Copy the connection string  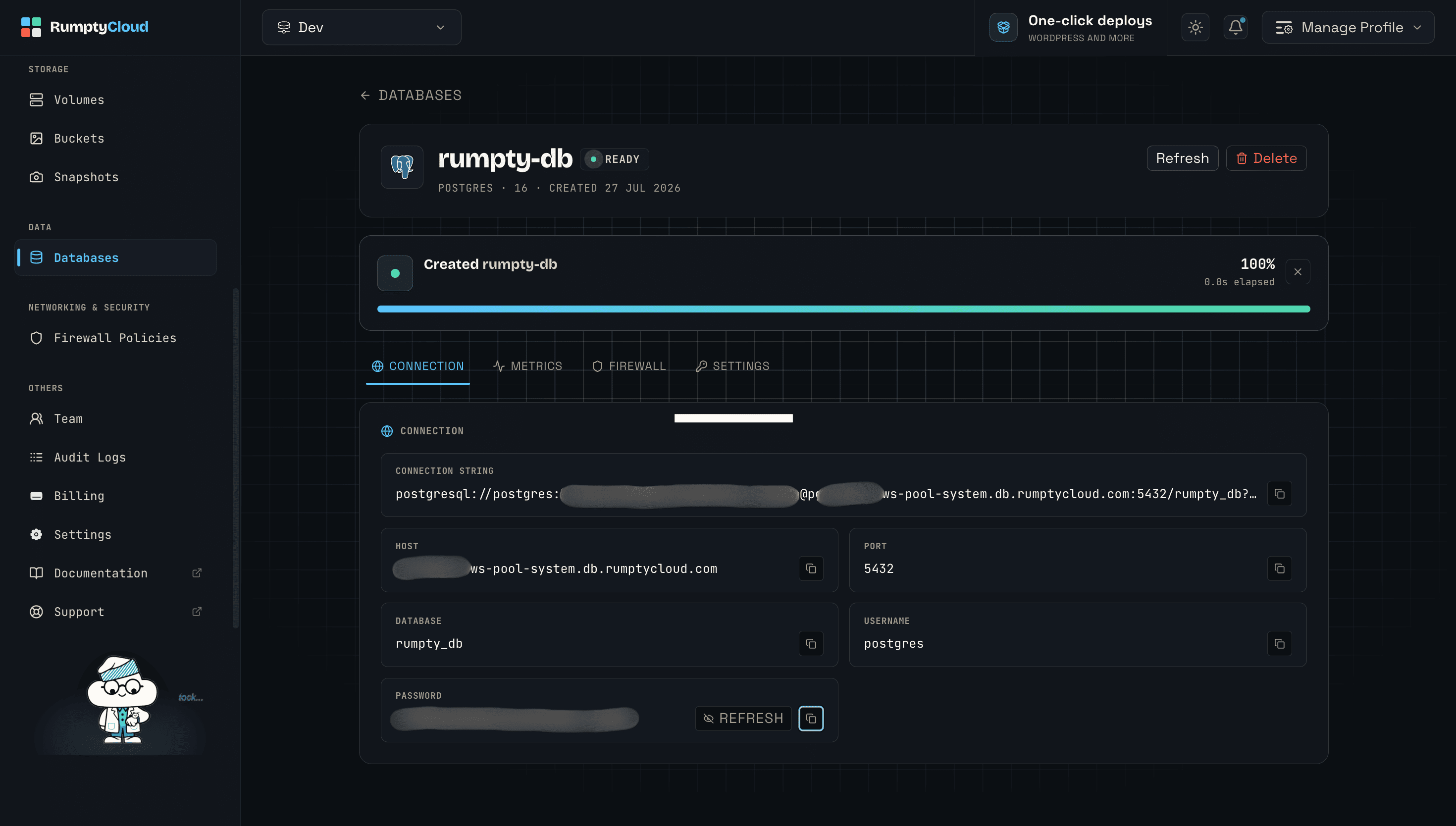click(1279, 494)
